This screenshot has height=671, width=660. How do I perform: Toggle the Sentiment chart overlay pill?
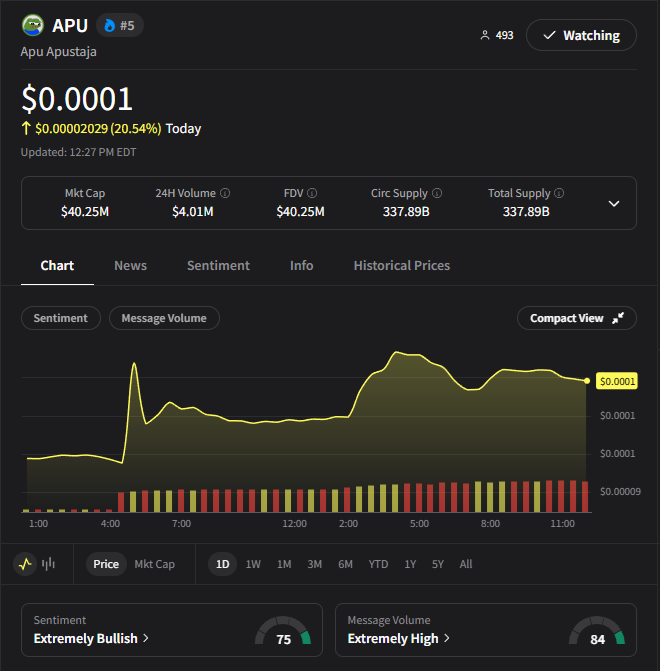click(x=61, y=318)
